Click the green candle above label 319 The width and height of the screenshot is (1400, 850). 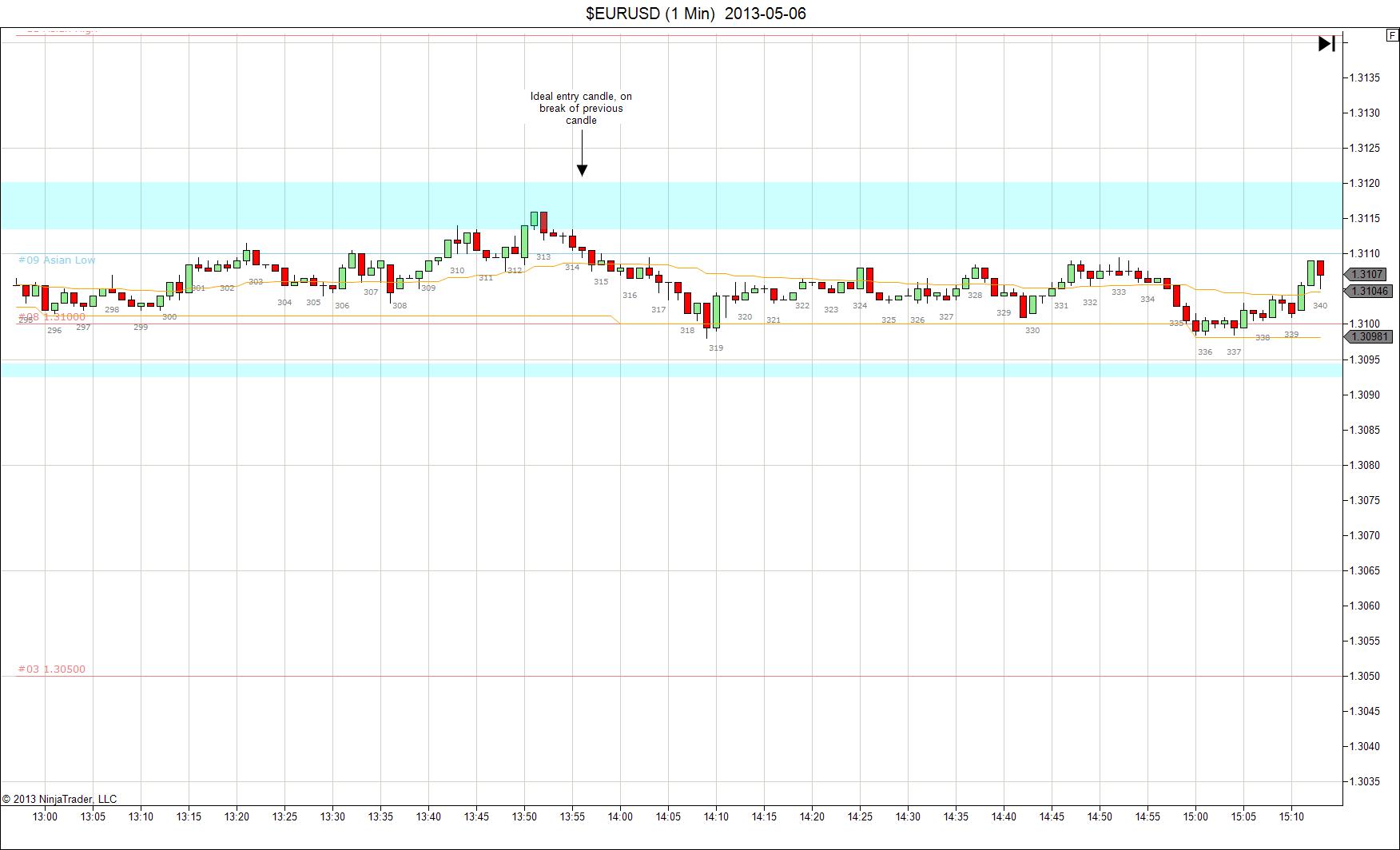[x=717, y=312]
